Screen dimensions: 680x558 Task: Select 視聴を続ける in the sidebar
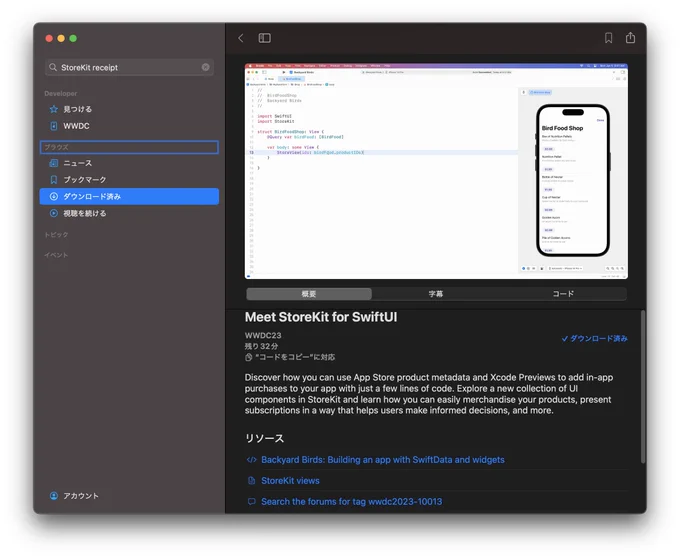point(129,213)
